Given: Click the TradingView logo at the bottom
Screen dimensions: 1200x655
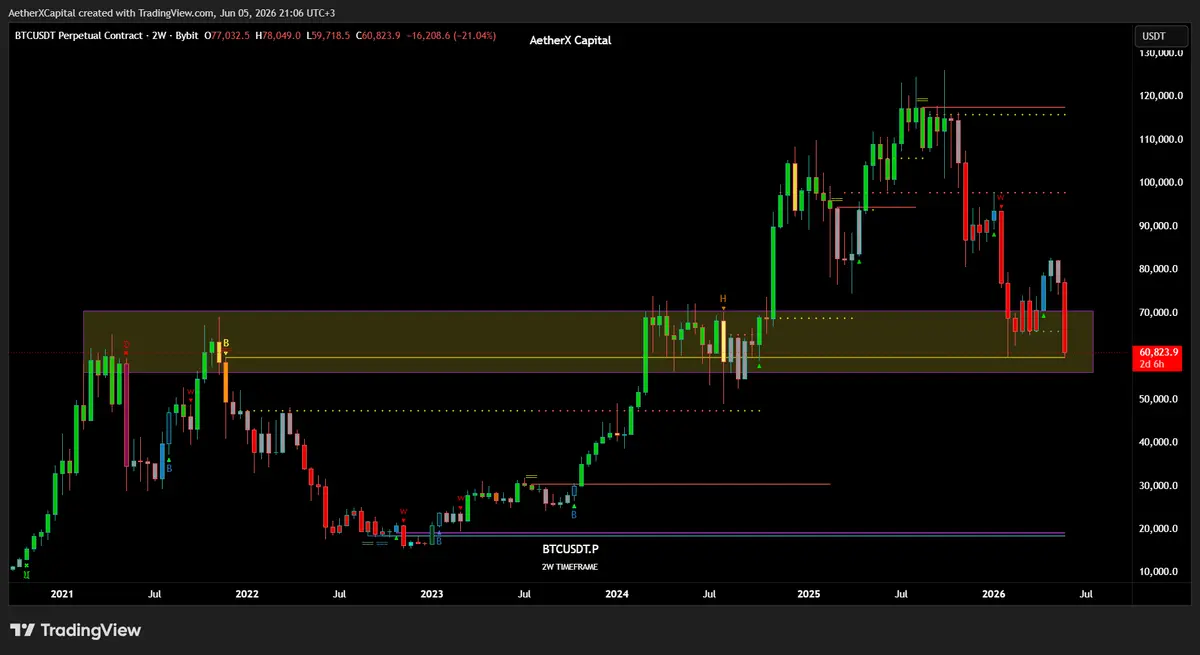Looking at the screenshot, I should coord(75,630).
